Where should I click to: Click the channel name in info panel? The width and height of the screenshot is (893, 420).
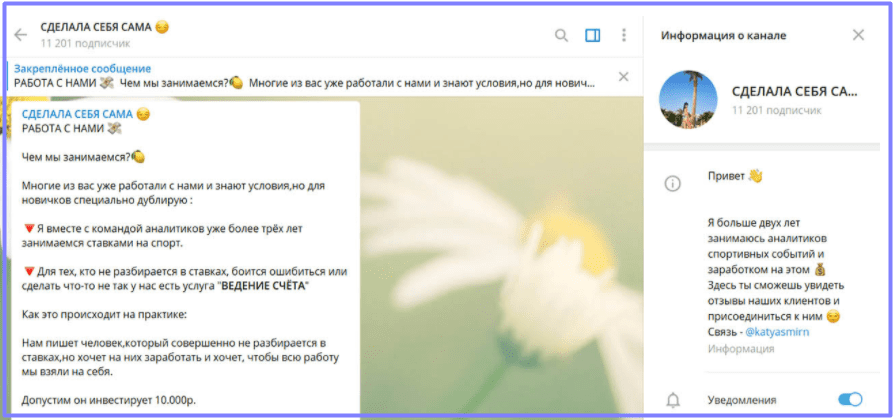pyautogui.click(x=794, y=92)
